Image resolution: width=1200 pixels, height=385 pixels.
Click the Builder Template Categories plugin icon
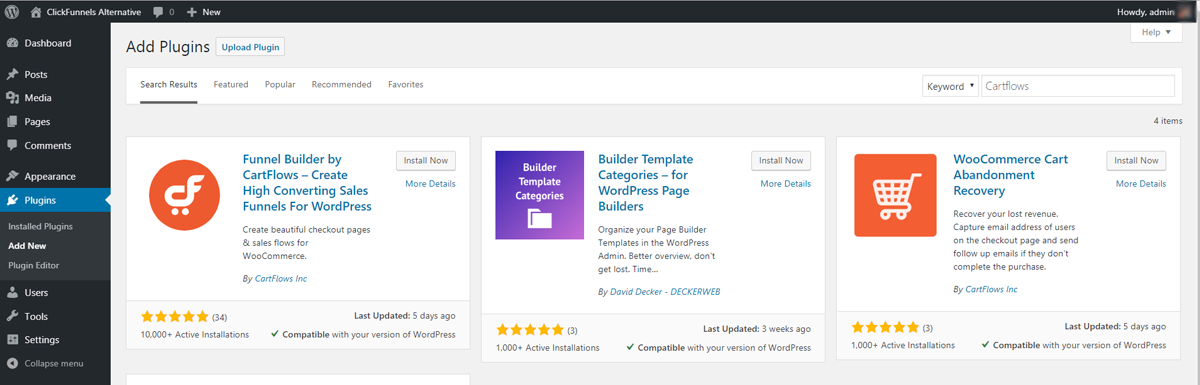539,195
